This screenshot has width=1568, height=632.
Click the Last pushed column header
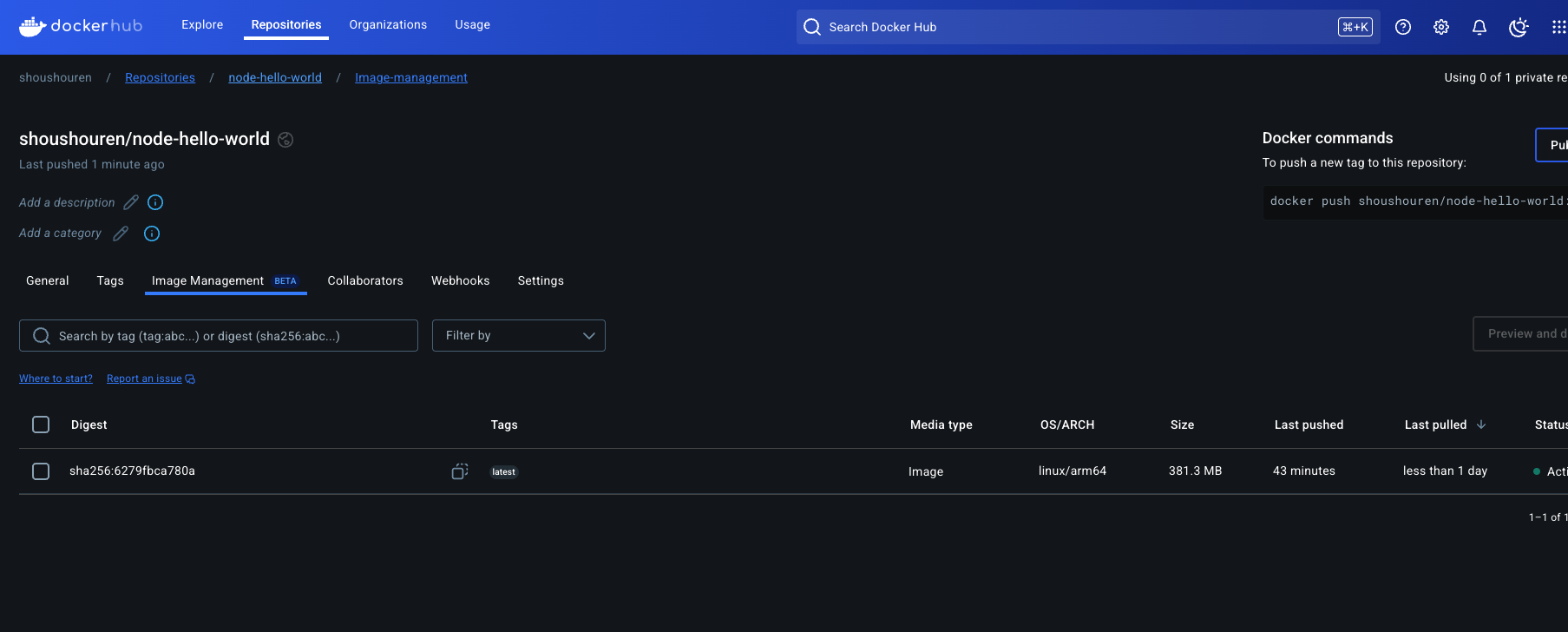click(x=1309, y=425)
